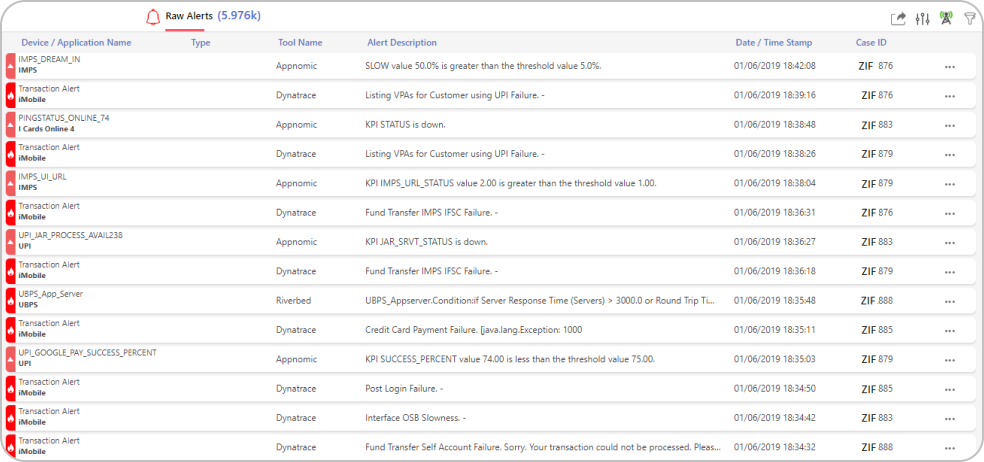Open more options for UPI_GOOGLE_PAY_SUCCESS_PERCENT row
Screen dimensions: 984x462
tap(949, 360)
